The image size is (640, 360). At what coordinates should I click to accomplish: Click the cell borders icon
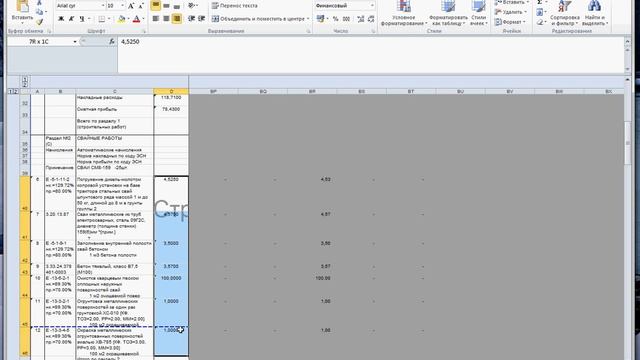[x=102, y=19]
